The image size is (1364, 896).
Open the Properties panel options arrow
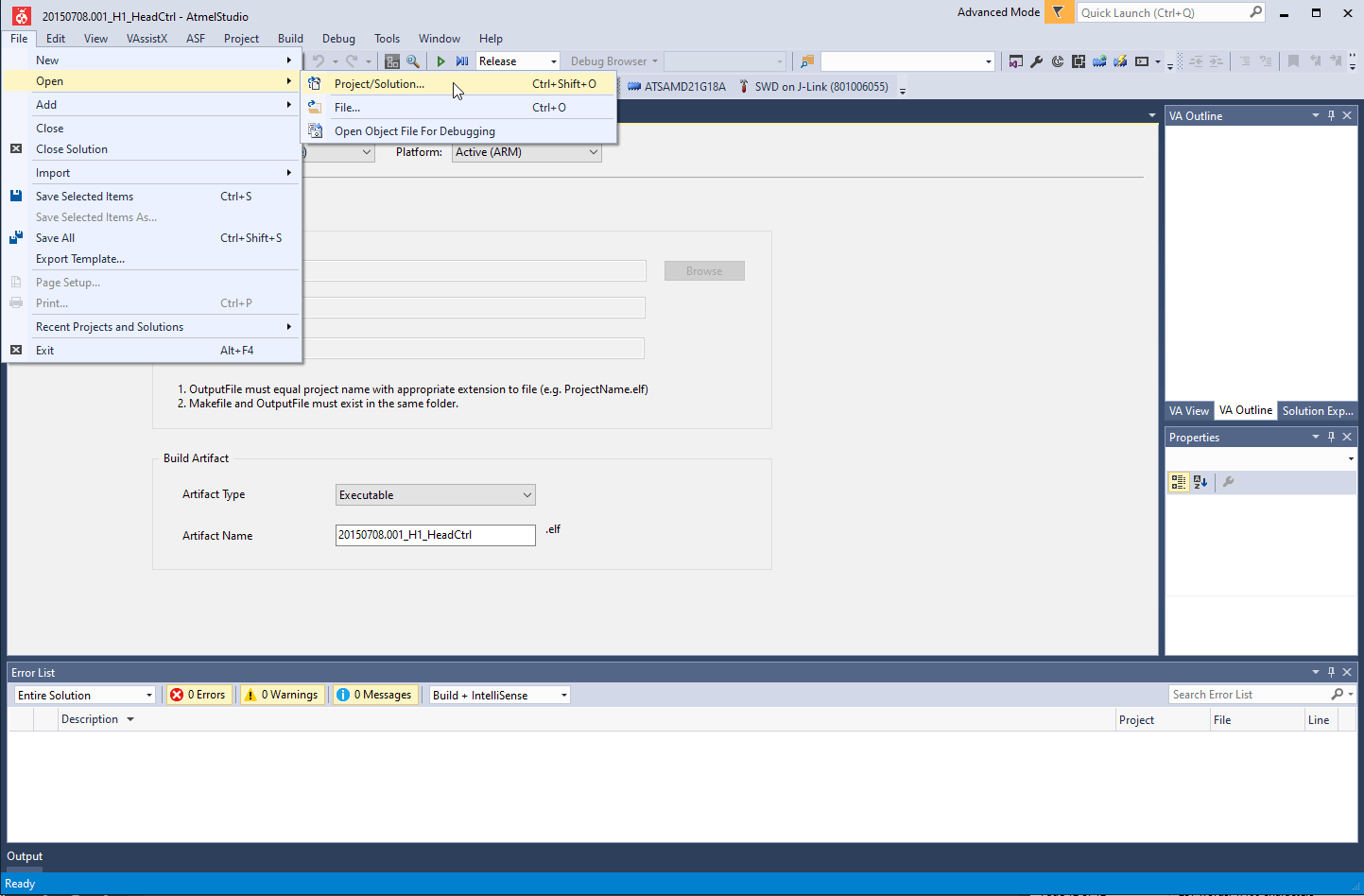(x=1315, y=437)
